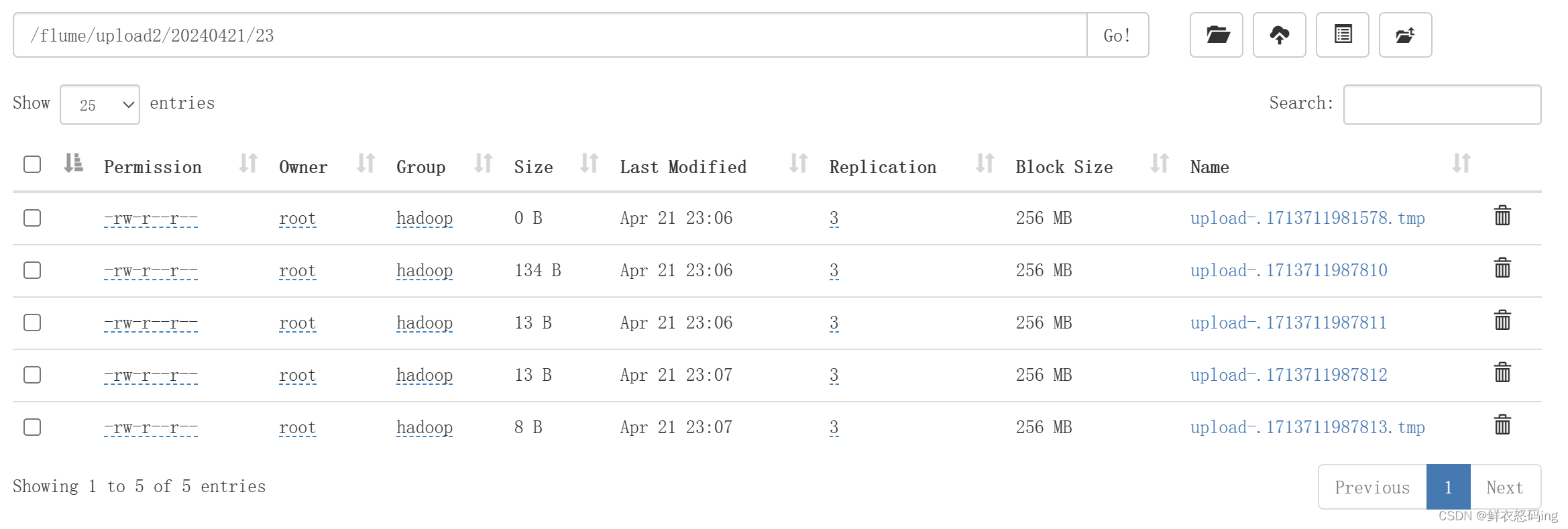This screenshot has height=529, width=1568.
Task: Open the Show entries dropdown
Action: 100,105
